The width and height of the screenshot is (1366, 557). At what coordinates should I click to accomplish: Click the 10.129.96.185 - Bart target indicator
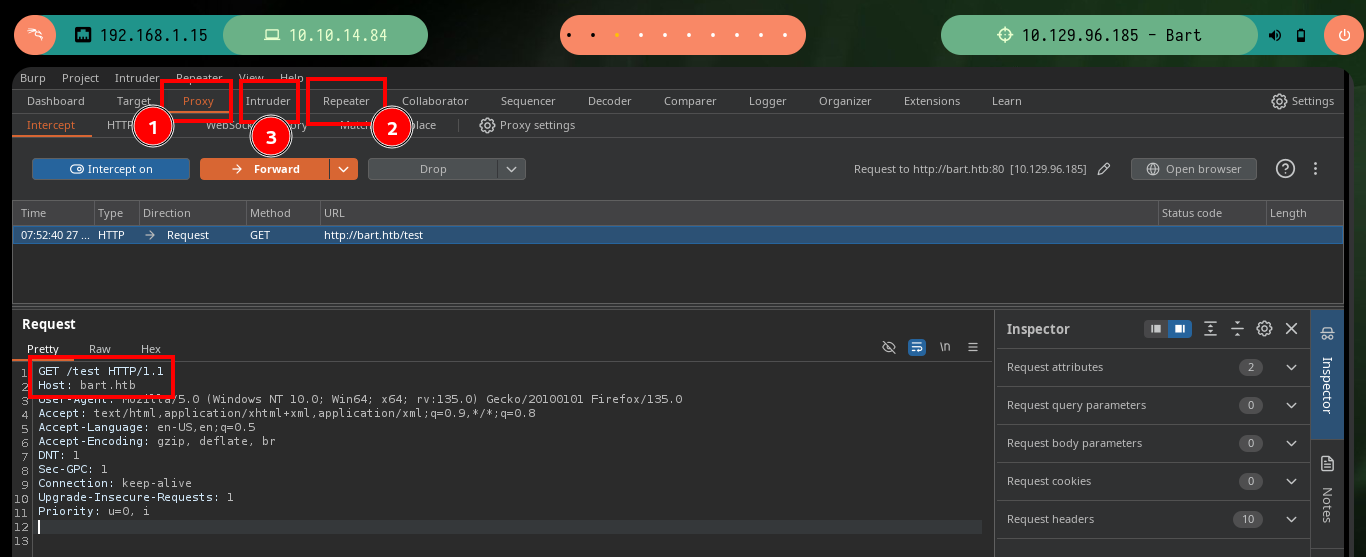tap(1099, 35)
